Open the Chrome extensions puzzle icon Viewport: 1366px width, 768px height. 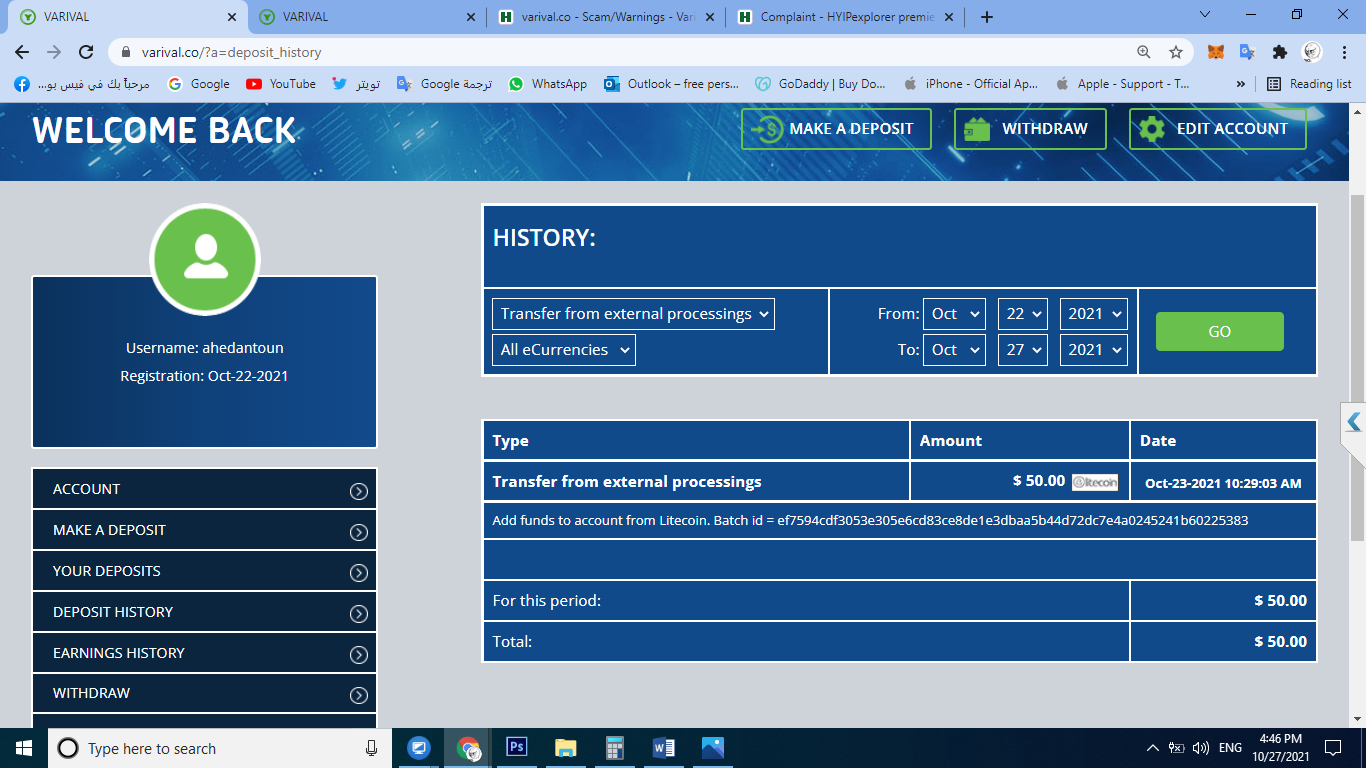[x=1279, y=52]
